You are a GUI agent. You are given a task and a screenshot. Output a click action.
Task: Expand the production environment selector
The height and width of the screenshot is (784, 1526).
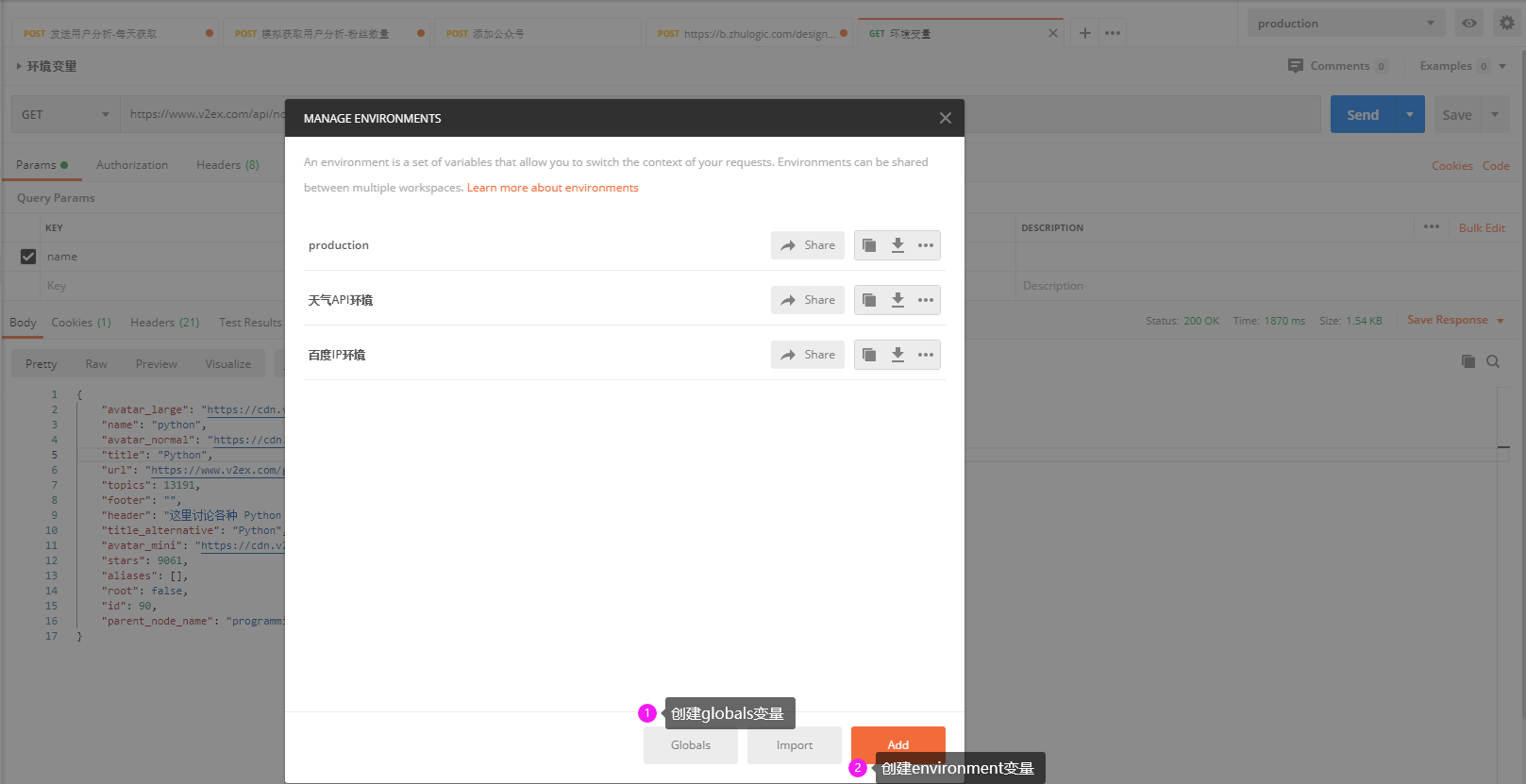1346,23
